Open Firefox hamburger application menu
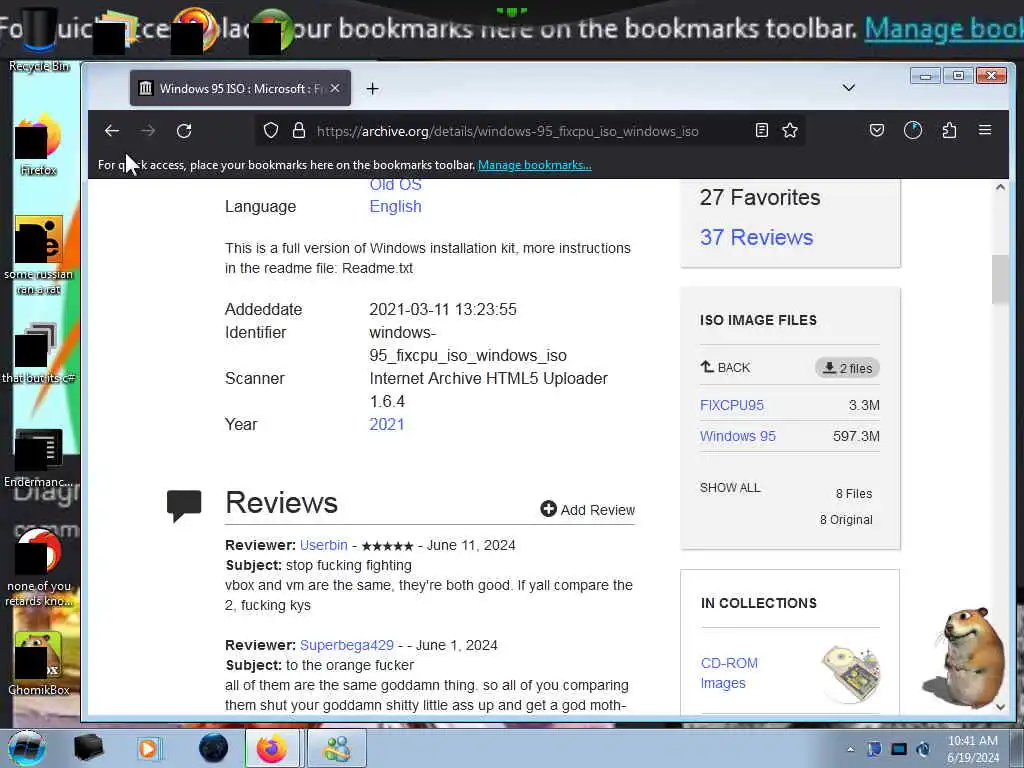Image resolution: width=1024 pixels, height=768 pixels. coord(985,130)
